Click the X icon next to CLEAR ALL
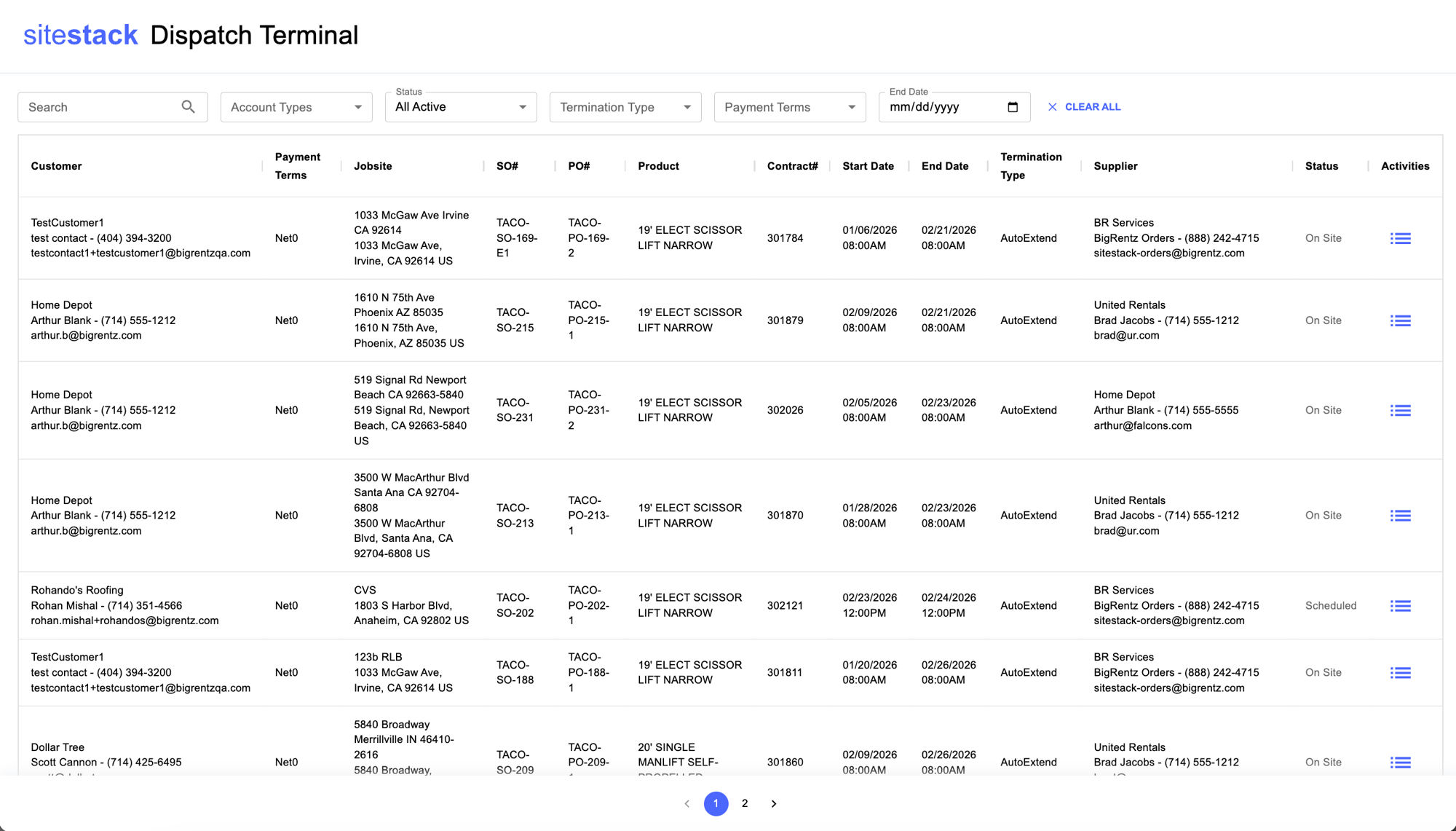The height and width of the screenshot is (831, 1456). click(x=1052, y=106)
